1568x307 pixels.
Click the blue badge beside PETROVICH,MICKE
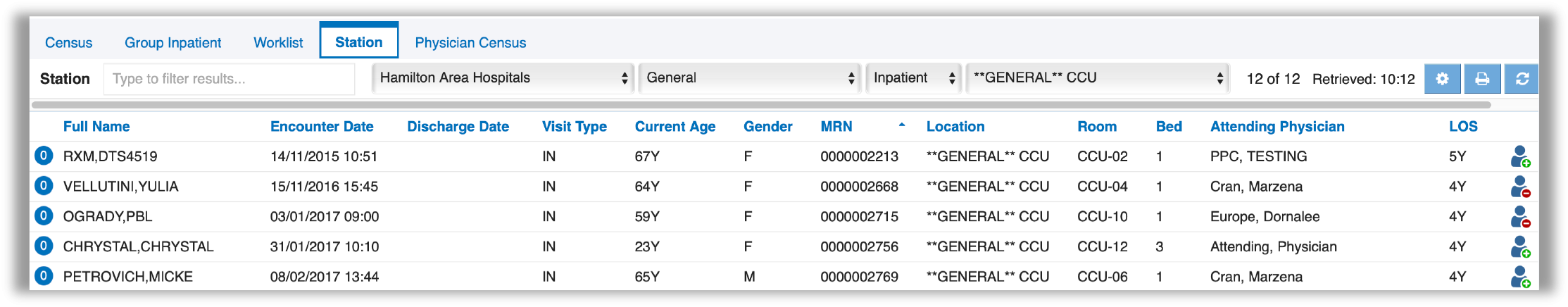click(44, 276)
